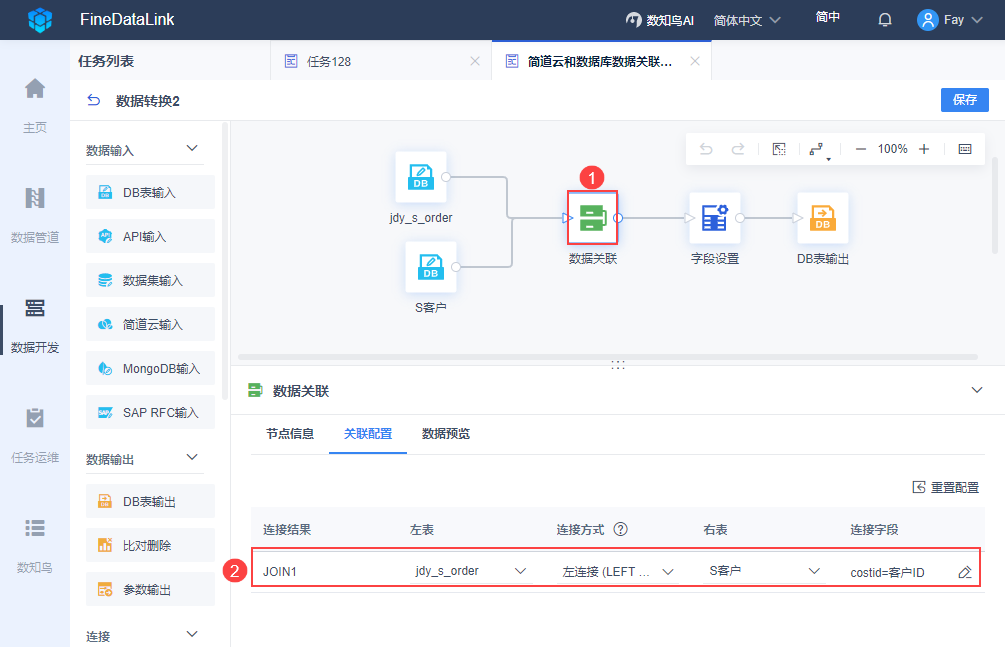Screen dimensions: 1005x647
Task: Open the 左表 jdy_s_order dropdown
Action: point(471,571)
